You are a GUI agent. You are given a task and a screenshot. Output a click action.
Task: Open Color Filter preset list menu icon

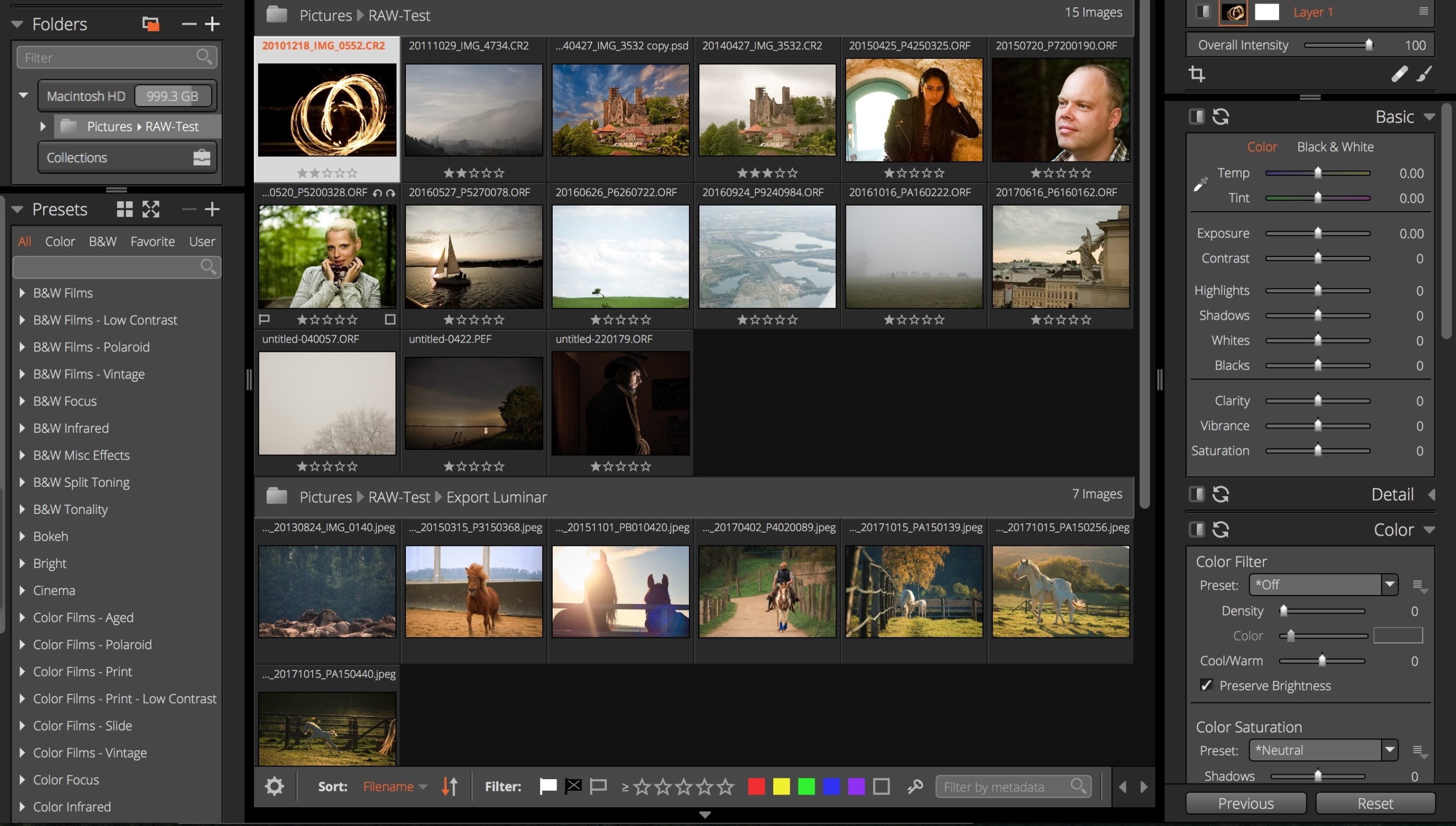[x=1420, y=586]
